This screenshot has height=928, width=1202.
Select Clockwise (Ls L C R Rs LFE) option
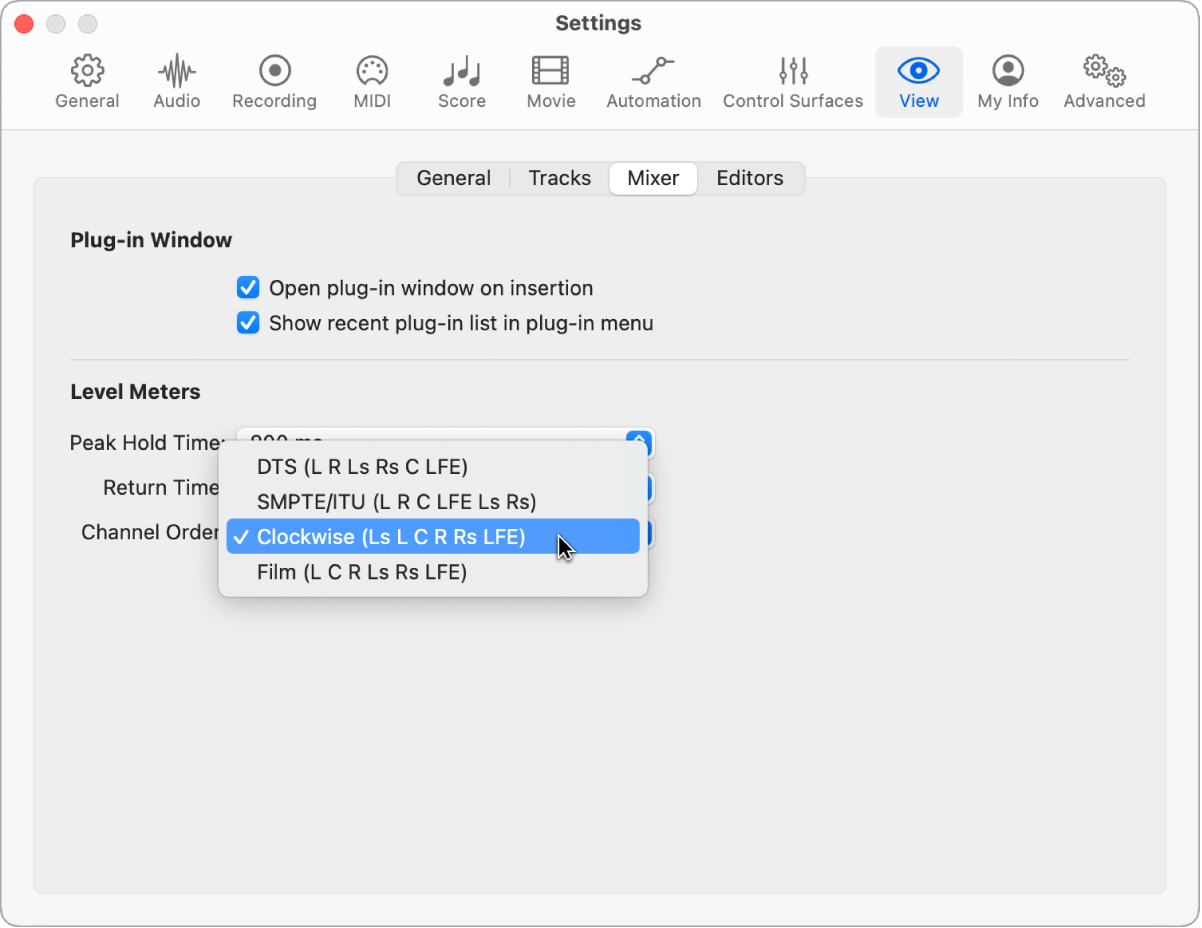pyautogui.click(x=433, y=537)
